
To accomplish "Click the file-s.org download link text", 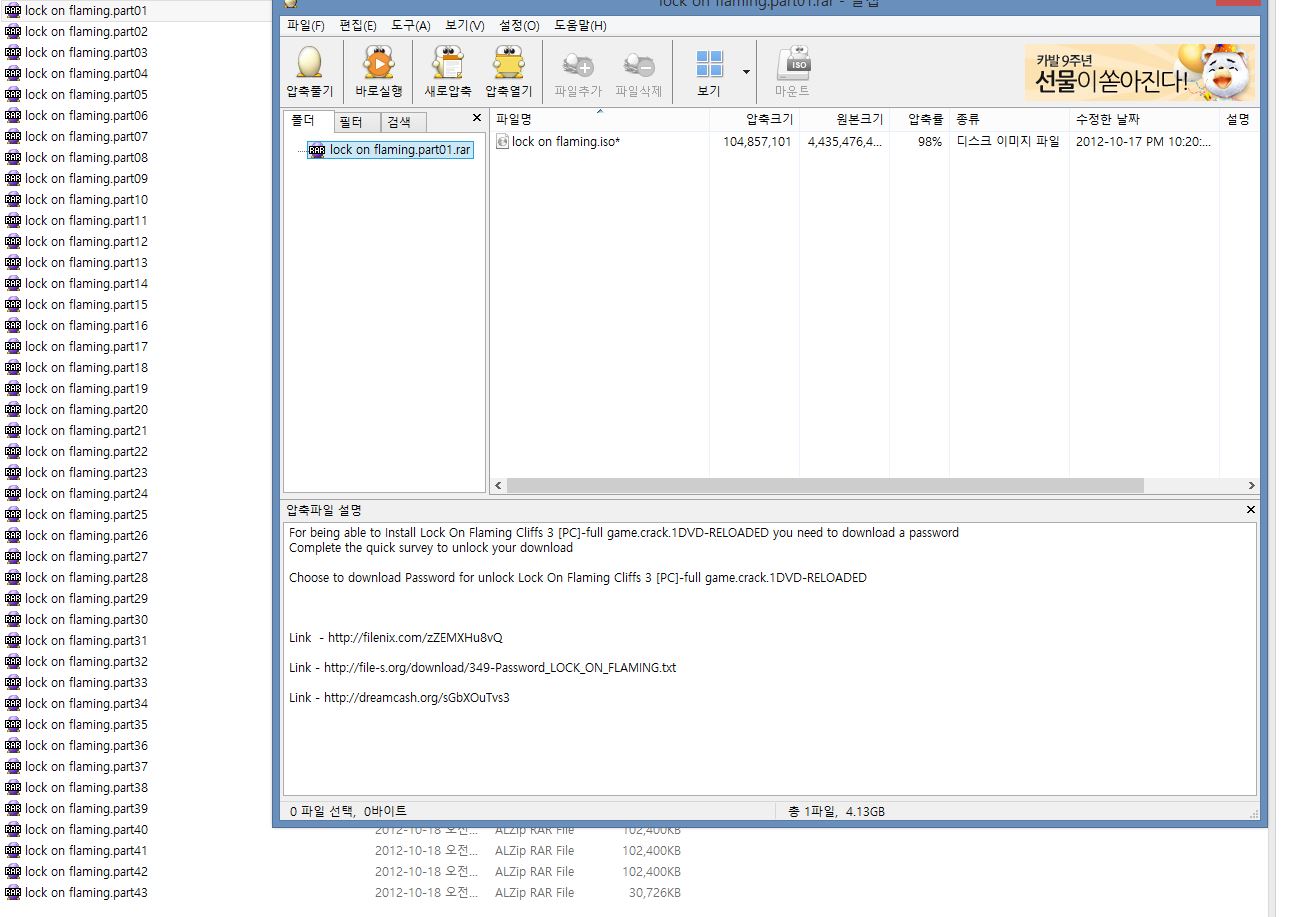I will pos(500,668).
